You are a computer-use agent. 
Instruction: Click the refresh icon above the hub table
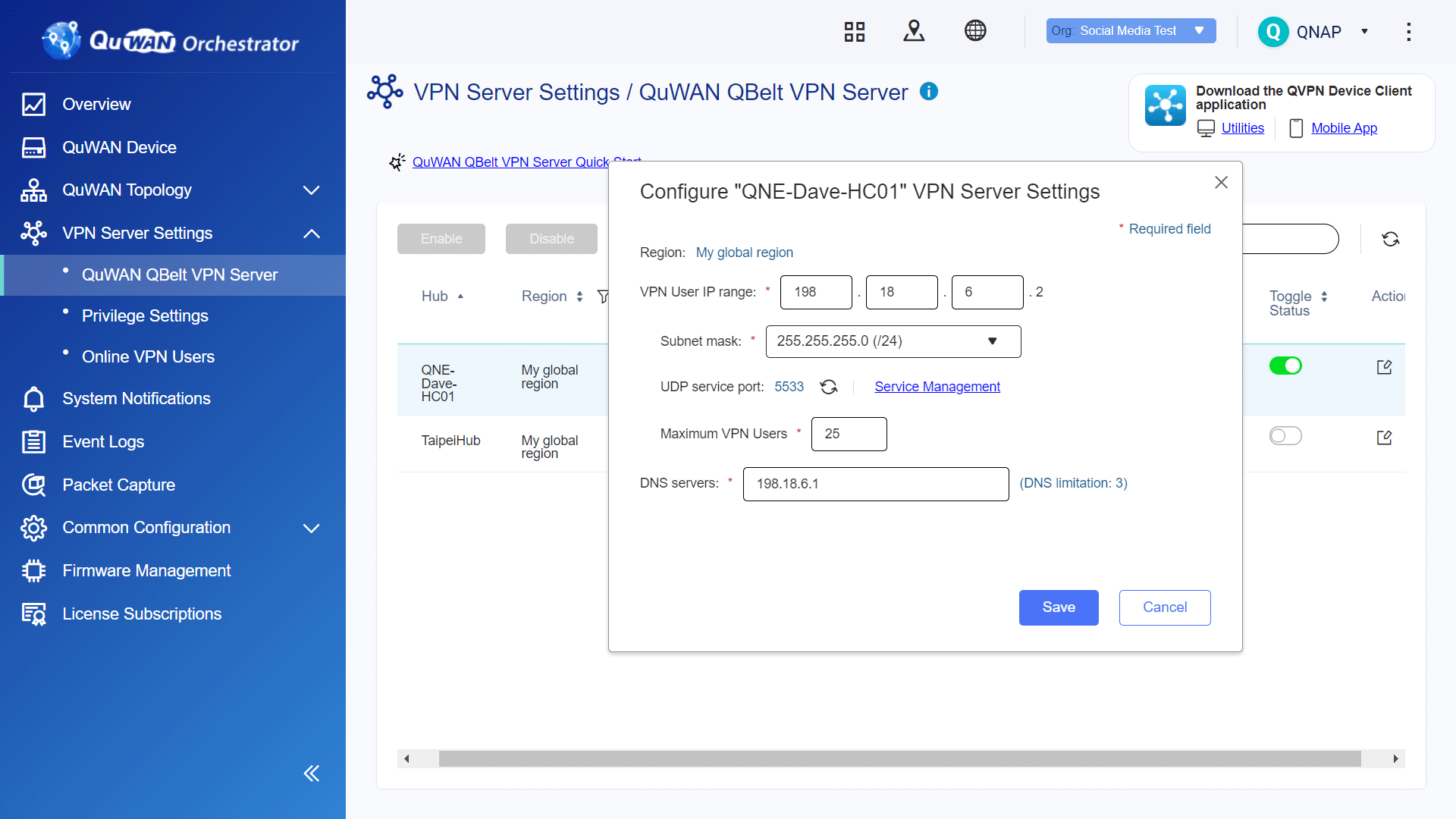click(1390, 240)
